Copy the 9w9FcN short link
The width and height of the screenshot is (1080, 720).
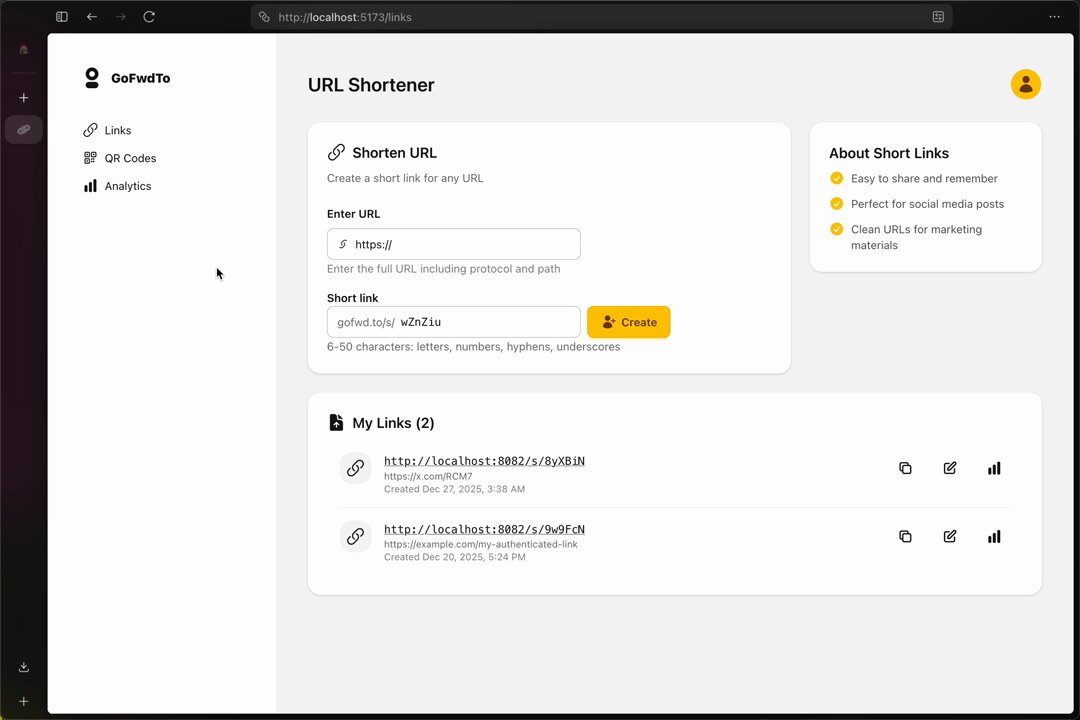click(x=905, y=536)
